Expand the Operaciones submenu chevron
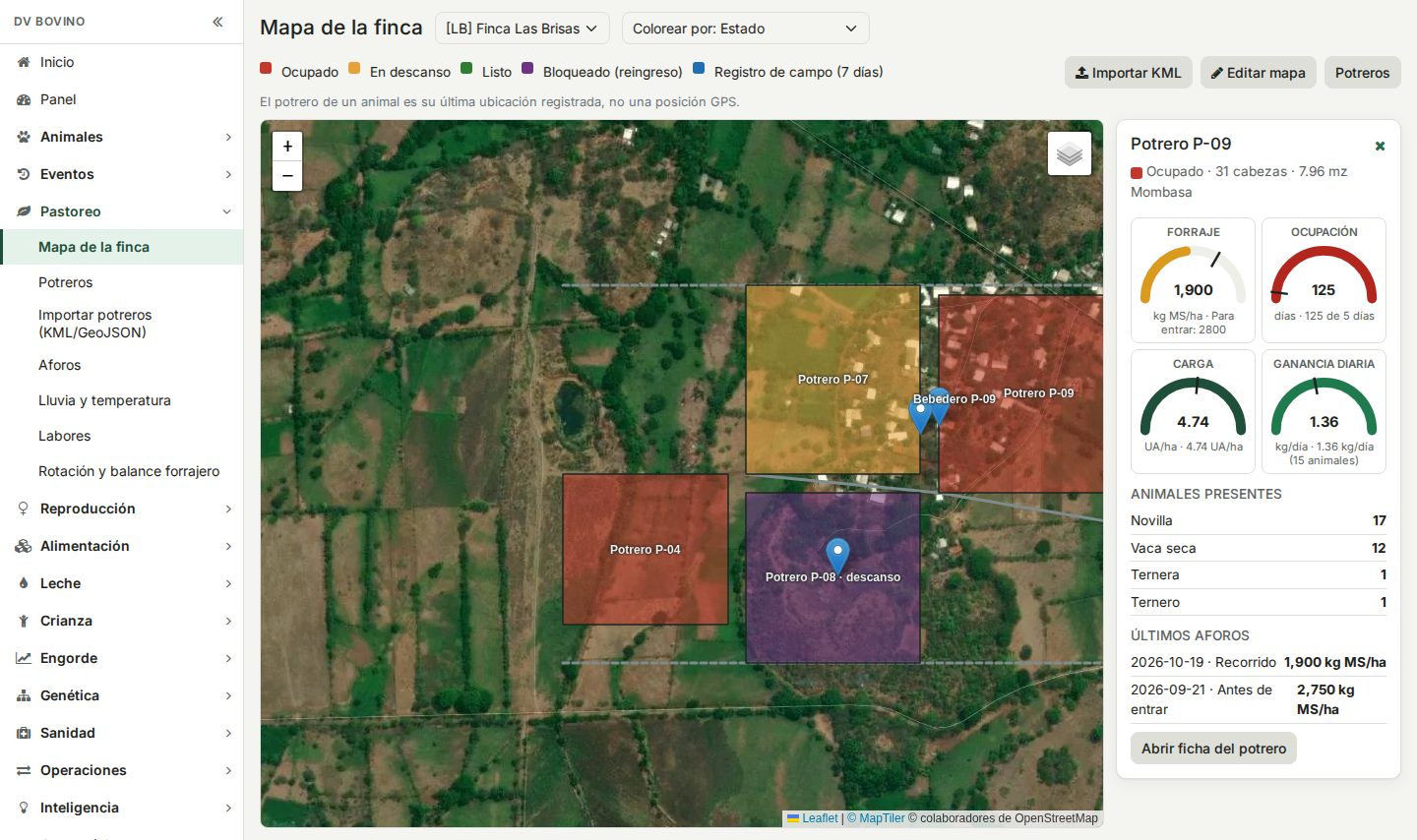Screen dimensions: 1417x840 click(228, 770)
